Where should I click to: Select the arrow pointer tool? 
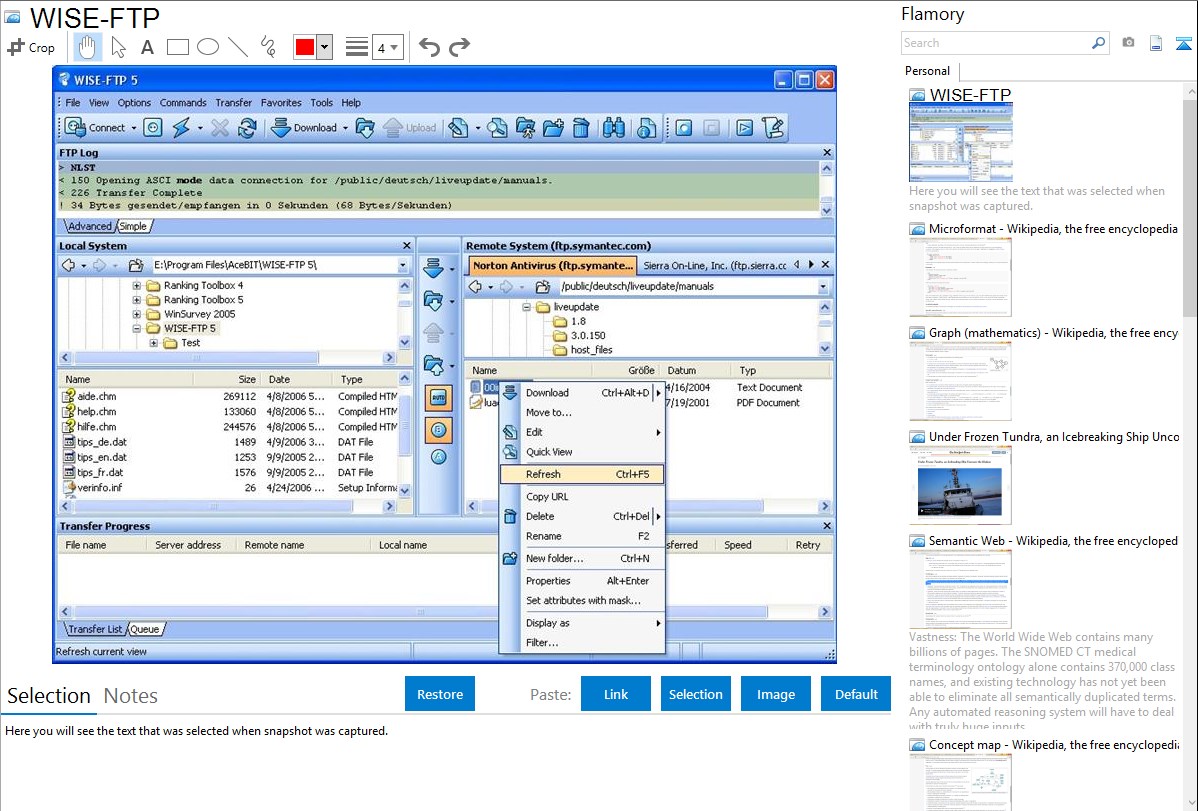coord(118,47)
